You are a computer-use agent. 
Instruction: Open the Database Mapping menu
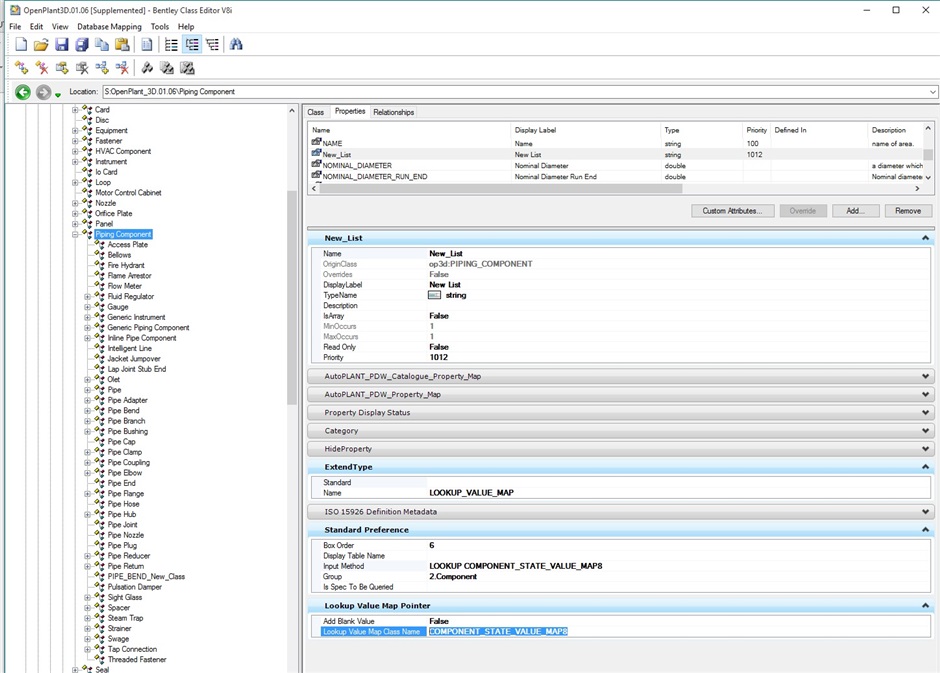pos(109,26)
